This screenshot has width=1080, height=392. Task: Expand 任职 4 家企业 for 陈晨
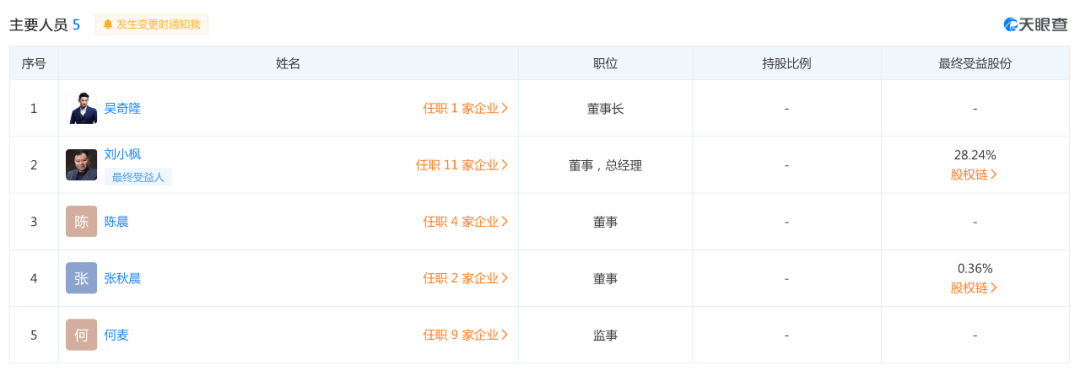[466, 222]
